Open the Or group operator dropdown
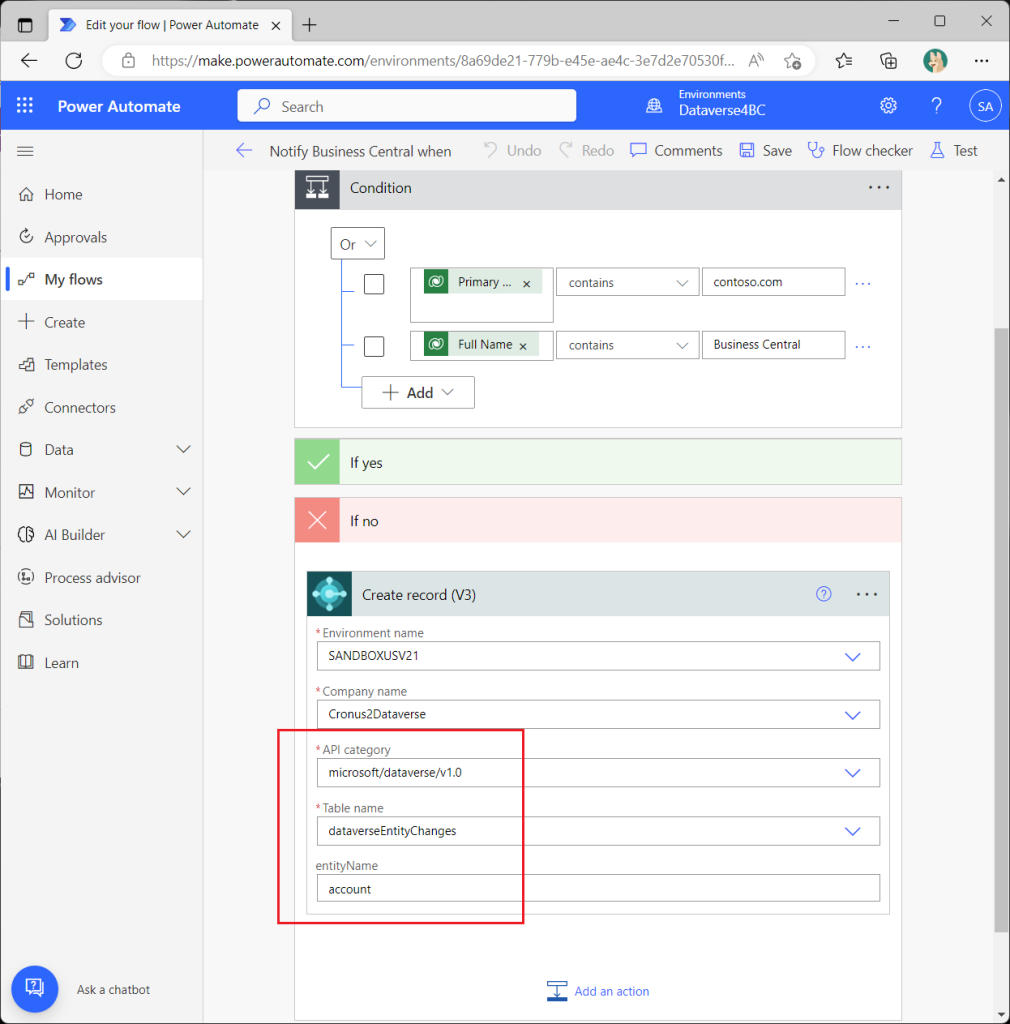The height and width of the screenshot is (1024, 1010). 358,244
